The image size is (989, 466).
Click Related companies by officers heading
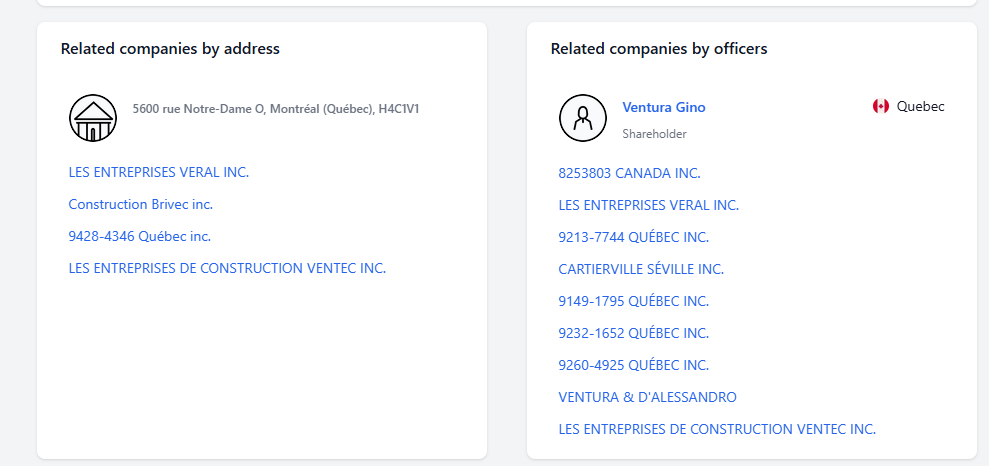659,49
